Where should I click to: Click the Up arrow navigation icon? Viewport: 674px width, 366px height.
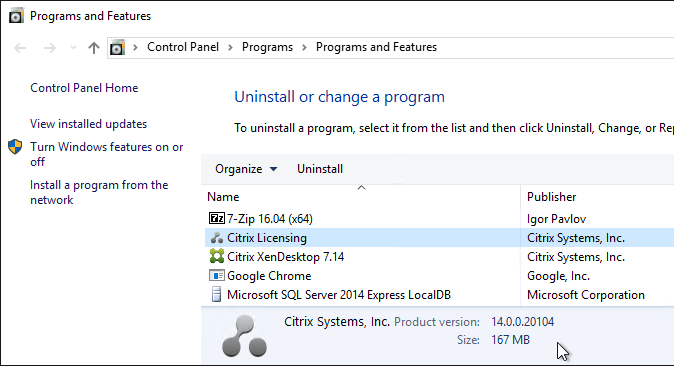point(94,47)
